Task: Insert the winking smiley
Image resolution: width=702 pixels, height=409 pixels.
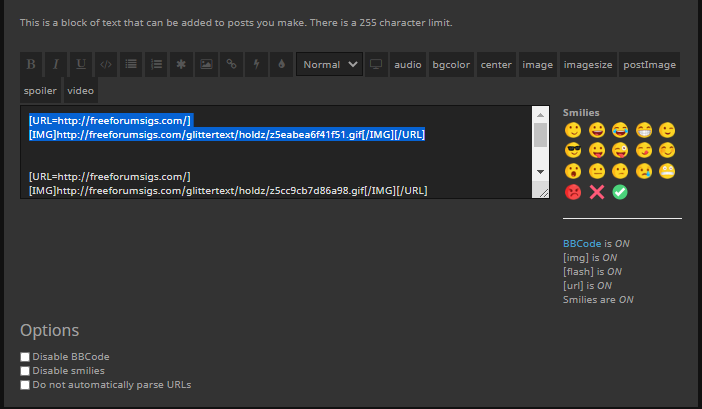Action: (x=667, y=130)
